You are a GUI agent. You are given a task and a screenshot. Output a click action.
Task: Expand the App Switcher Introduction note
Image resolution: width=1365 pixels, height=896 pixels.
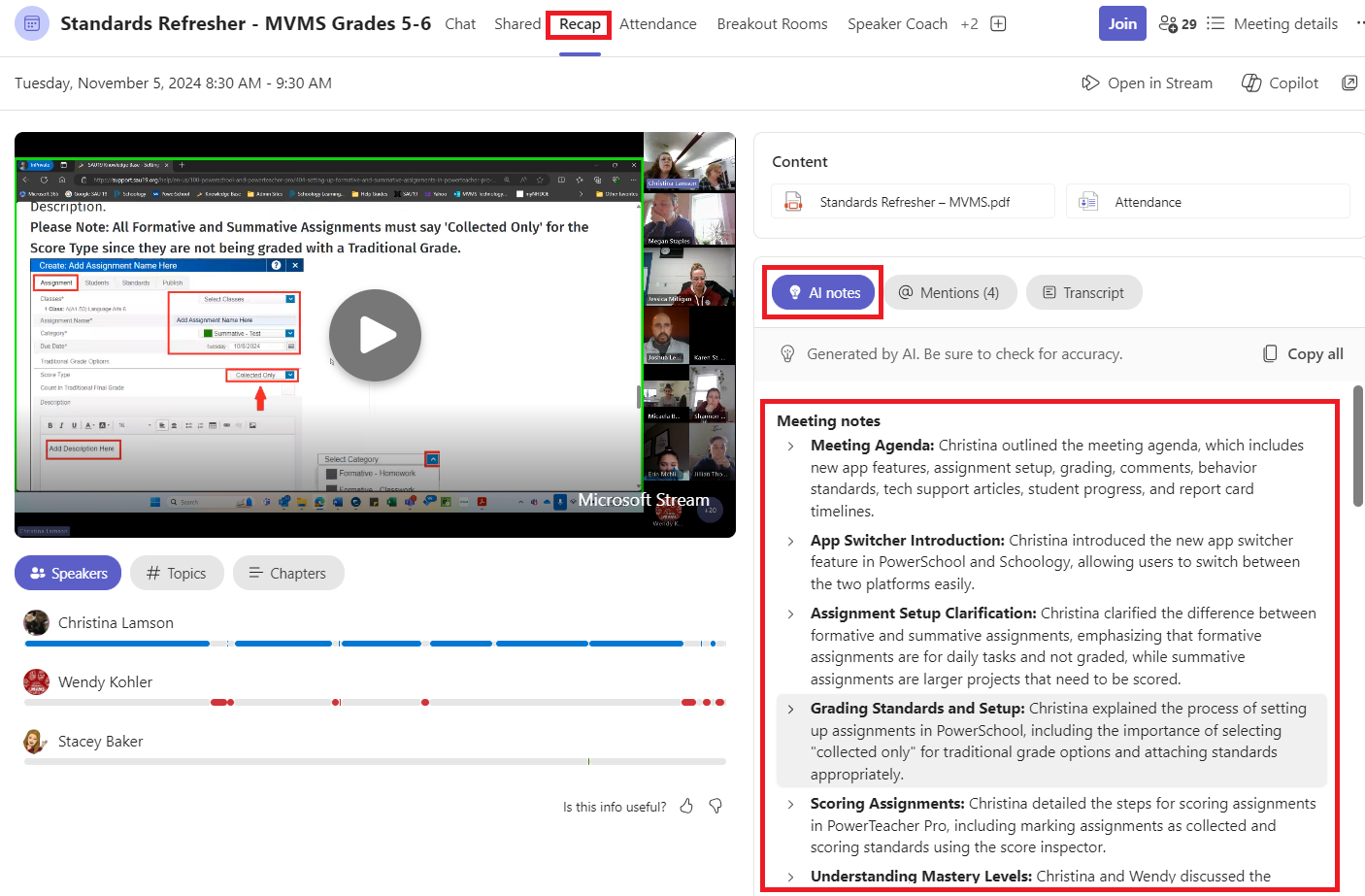click(x=791, y=541)
